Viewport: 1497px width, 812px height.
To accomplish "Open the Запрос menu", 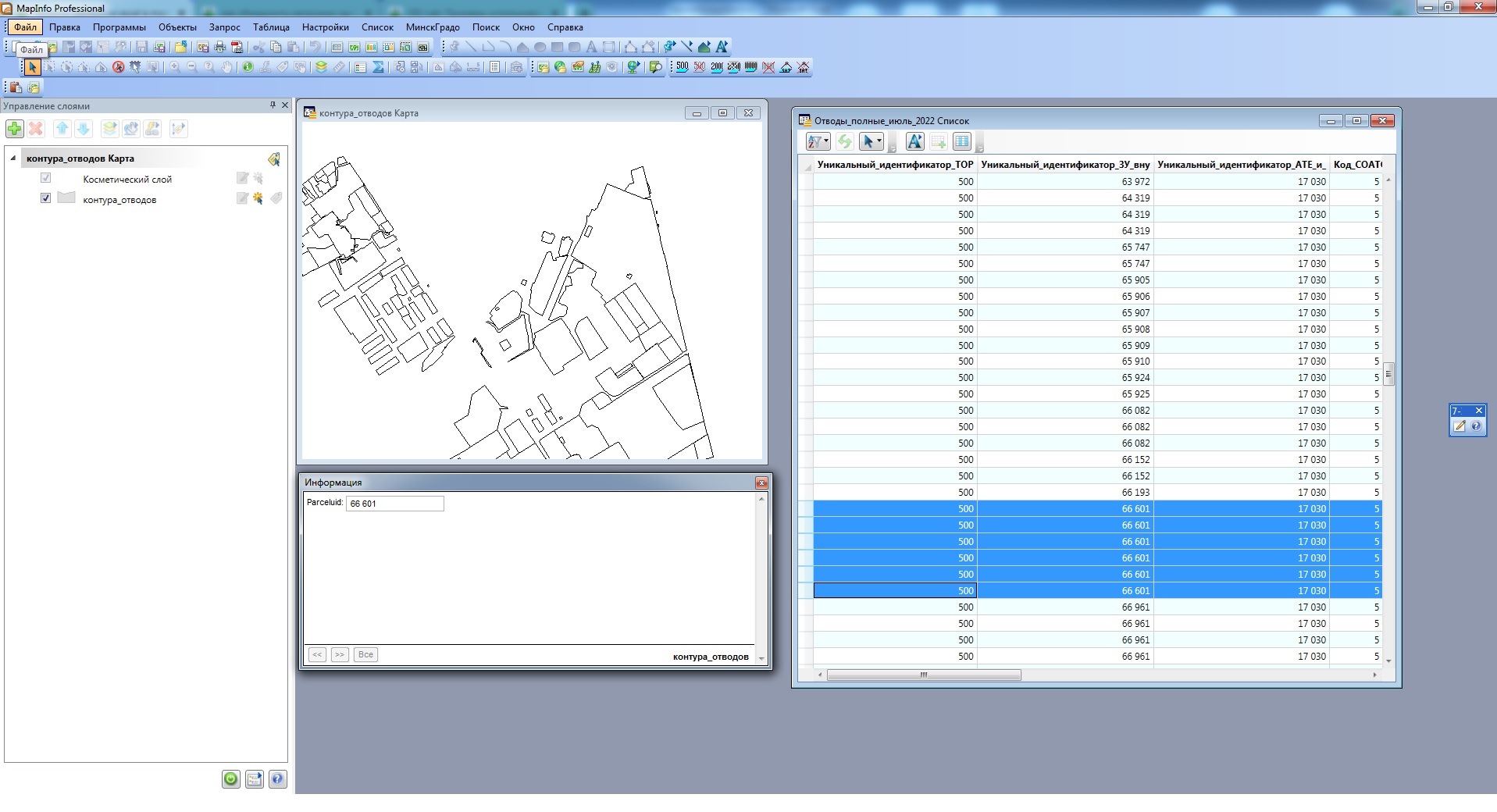I will 224,27.
